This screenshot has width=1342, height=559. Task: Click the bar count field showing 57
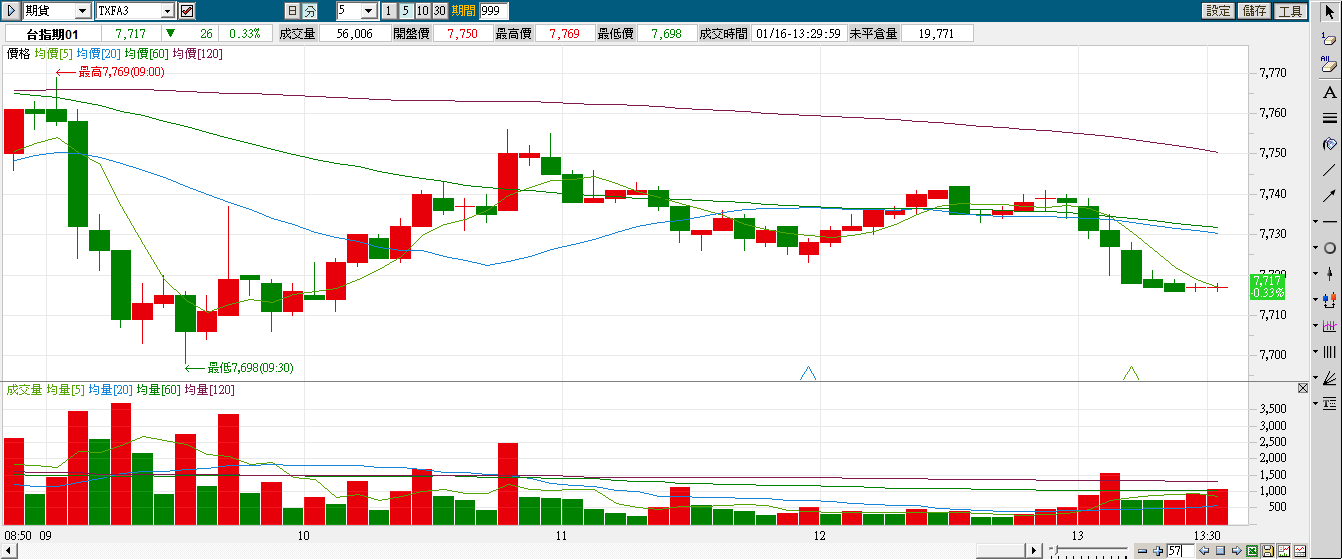(1180, 551)
